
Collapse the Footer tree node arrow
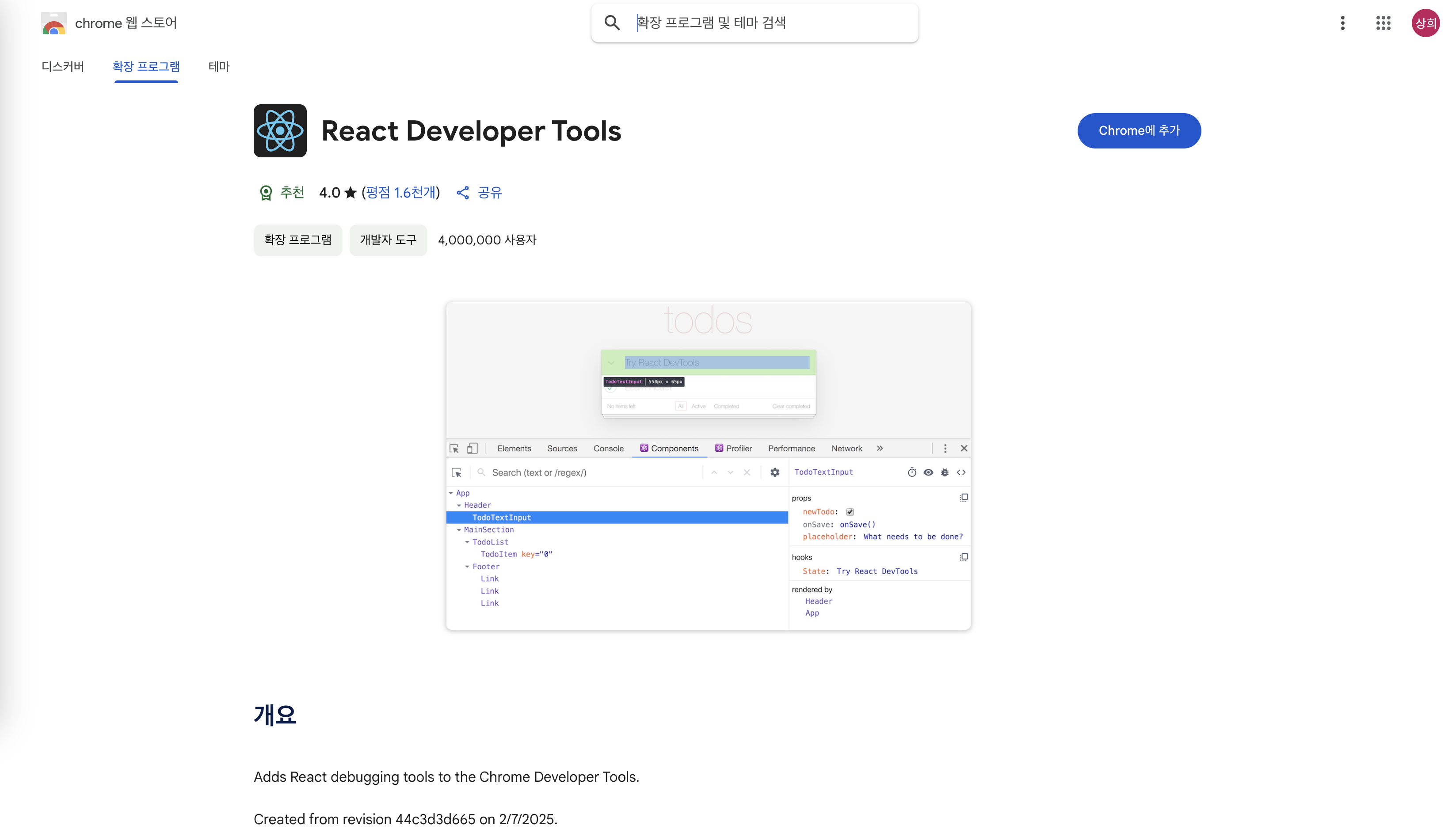467,567
